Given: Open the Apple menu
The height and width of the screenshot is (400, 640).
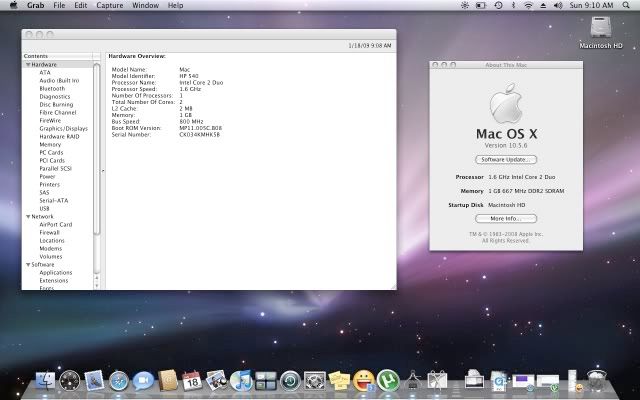Looking at the screenshot, I should pyautogui.click(x=13, y=5).
